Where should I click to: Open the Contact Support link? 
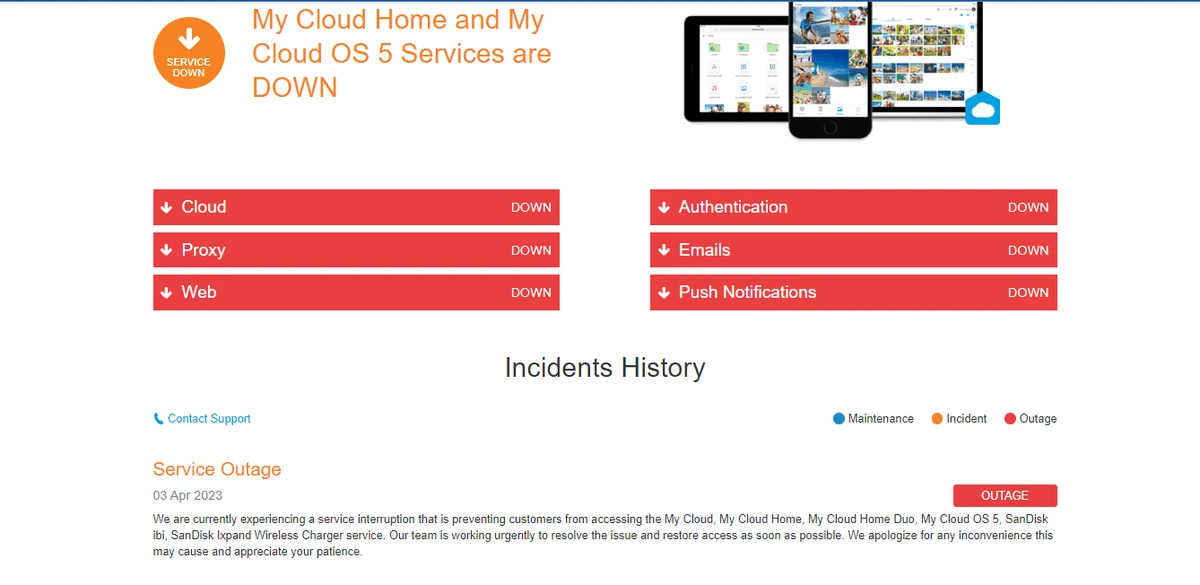[x=209, y=419]
